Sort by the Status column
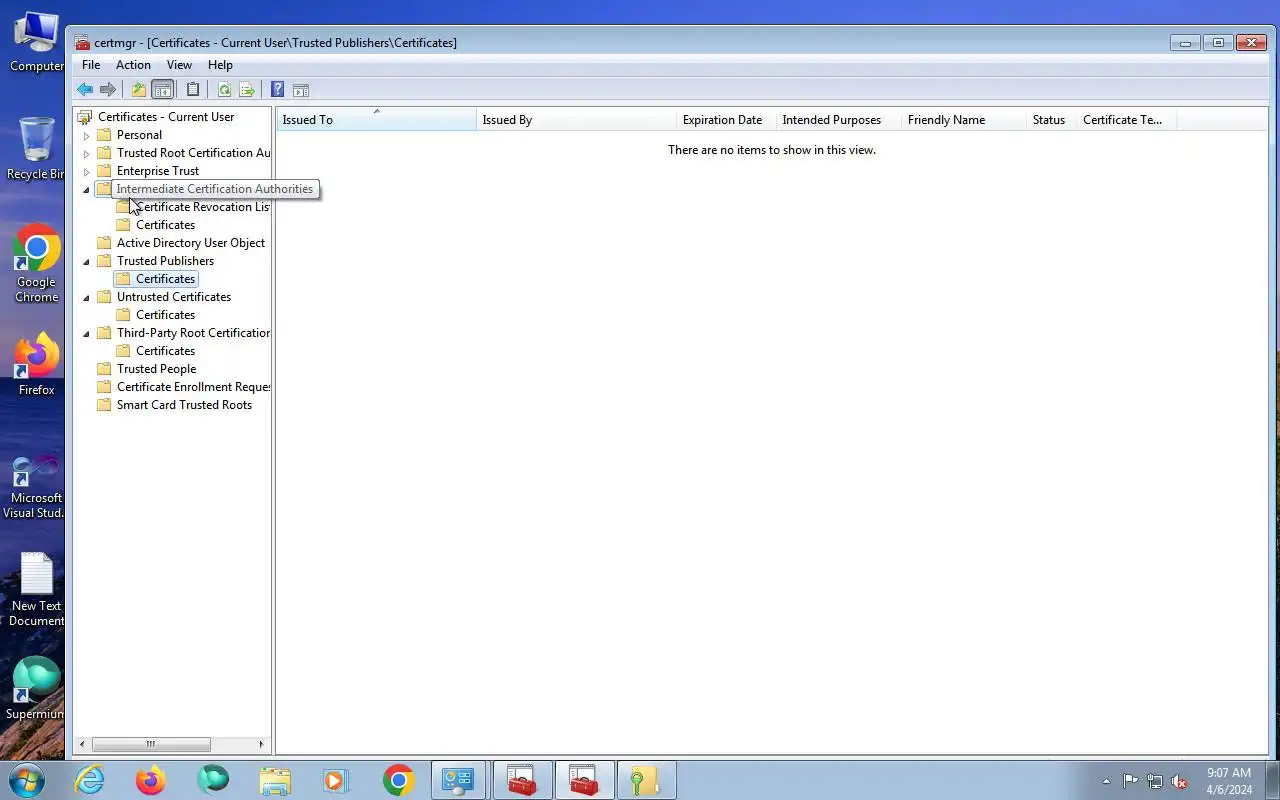Screen dimensions: 1280x800 point(1052,120)
